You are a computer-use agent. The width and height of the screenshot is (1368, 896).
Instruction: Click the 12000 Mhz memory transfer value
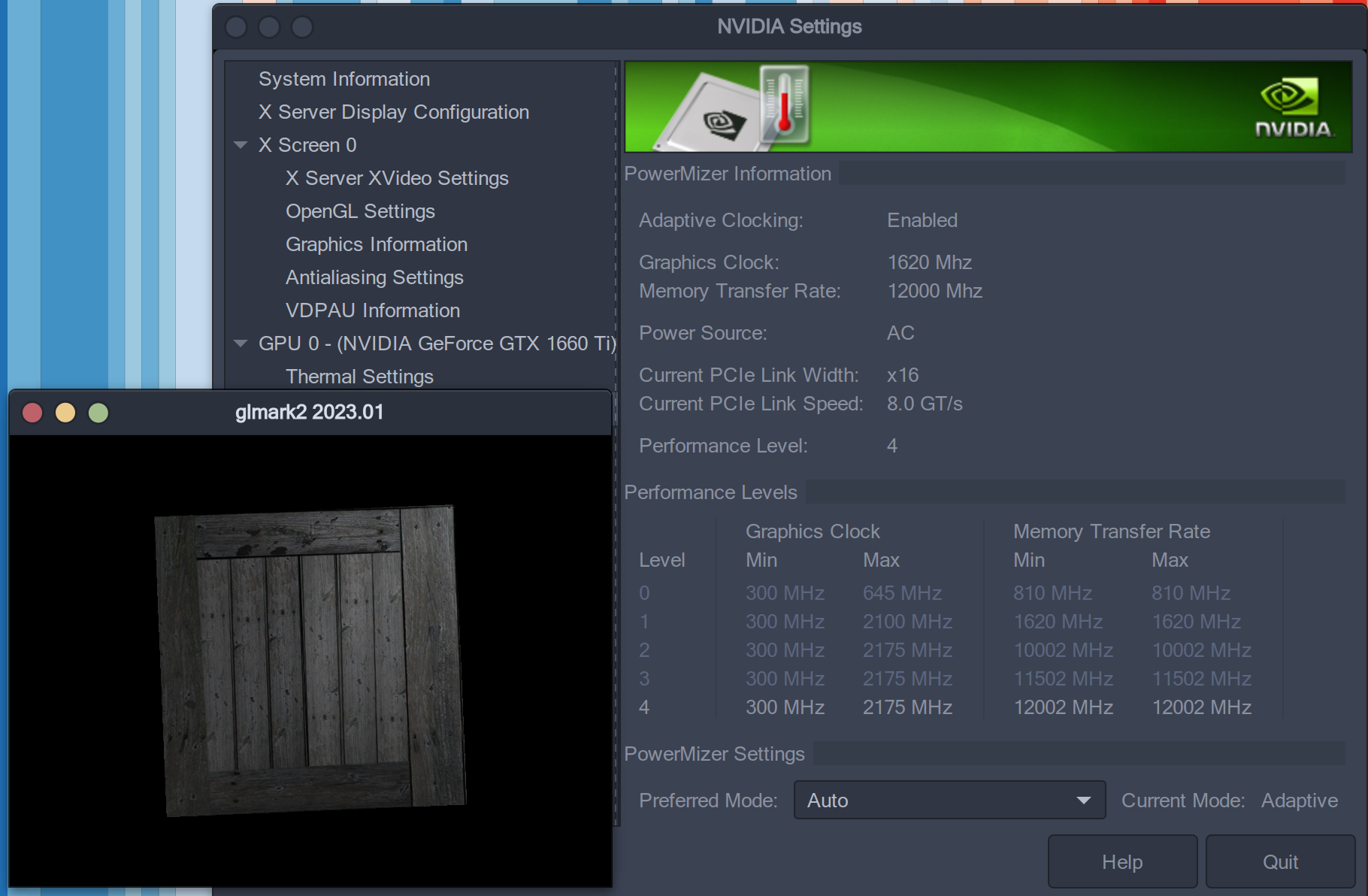935,291
